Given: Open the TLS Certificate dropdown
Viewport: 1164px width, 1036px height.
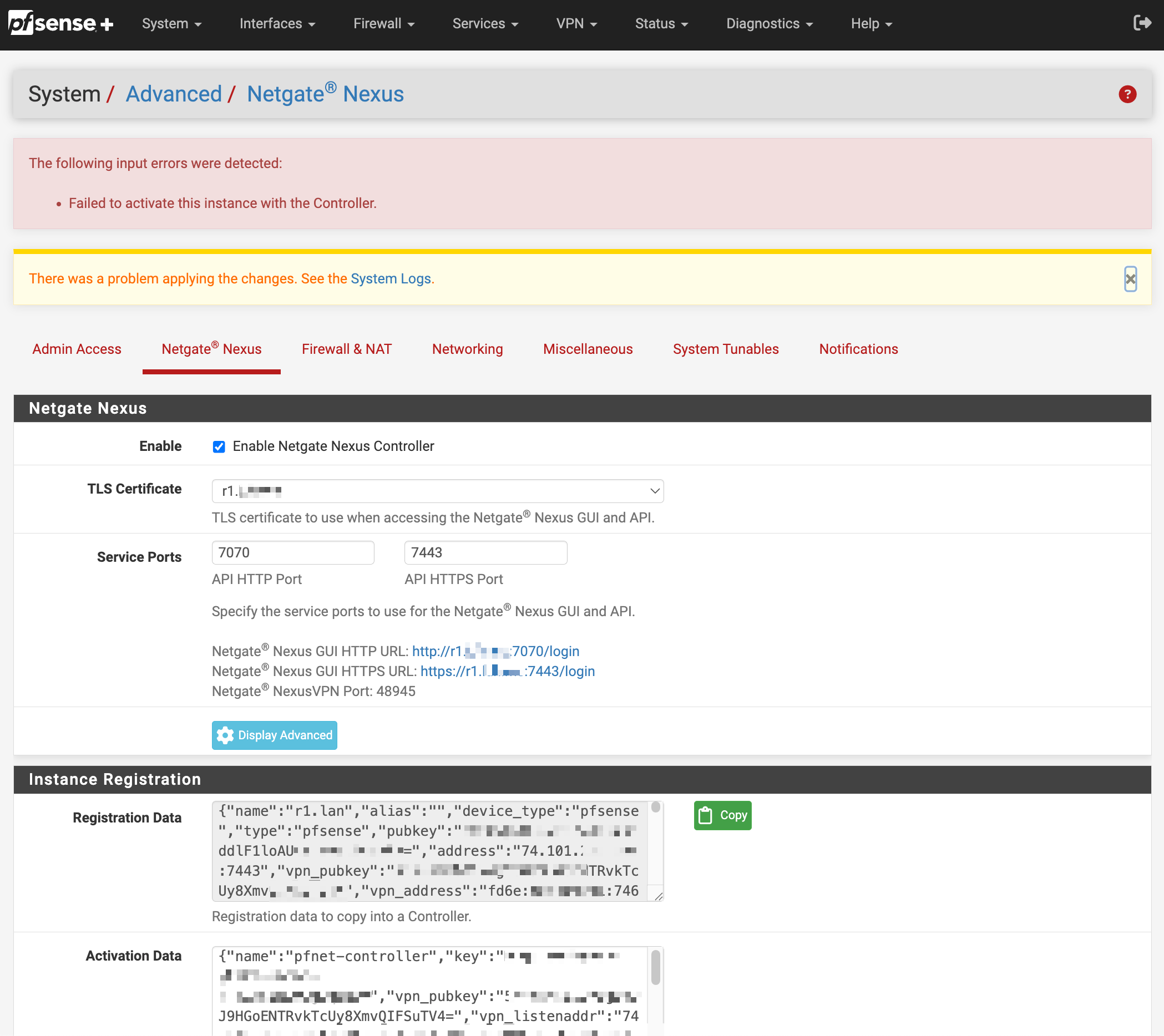Looking at the screenshot, I should click(437, 491).
